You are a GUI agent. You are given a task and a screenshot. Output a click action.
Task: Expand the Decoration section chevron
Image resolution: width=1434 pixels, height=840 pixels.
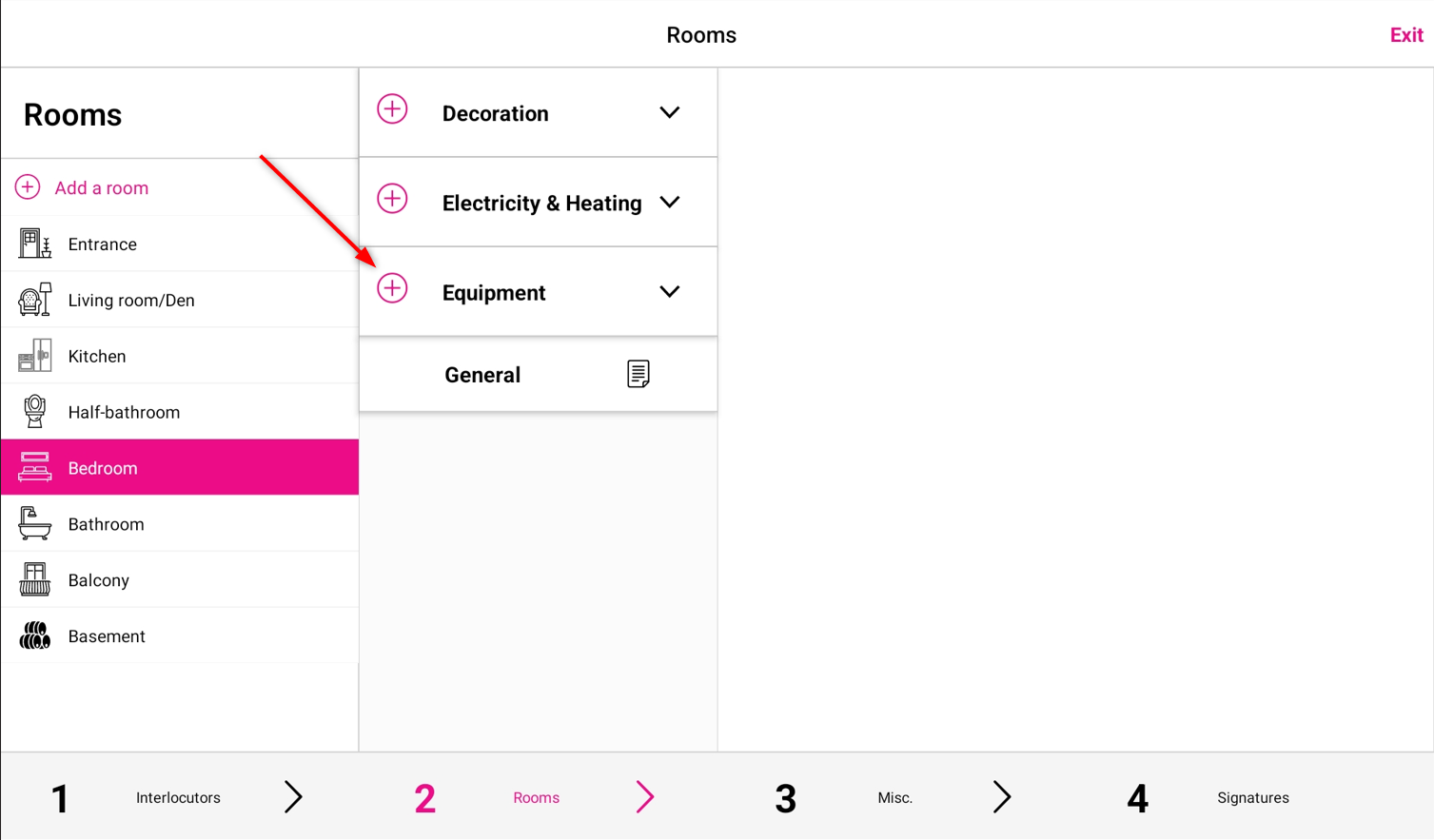click(x=670, y=112)
